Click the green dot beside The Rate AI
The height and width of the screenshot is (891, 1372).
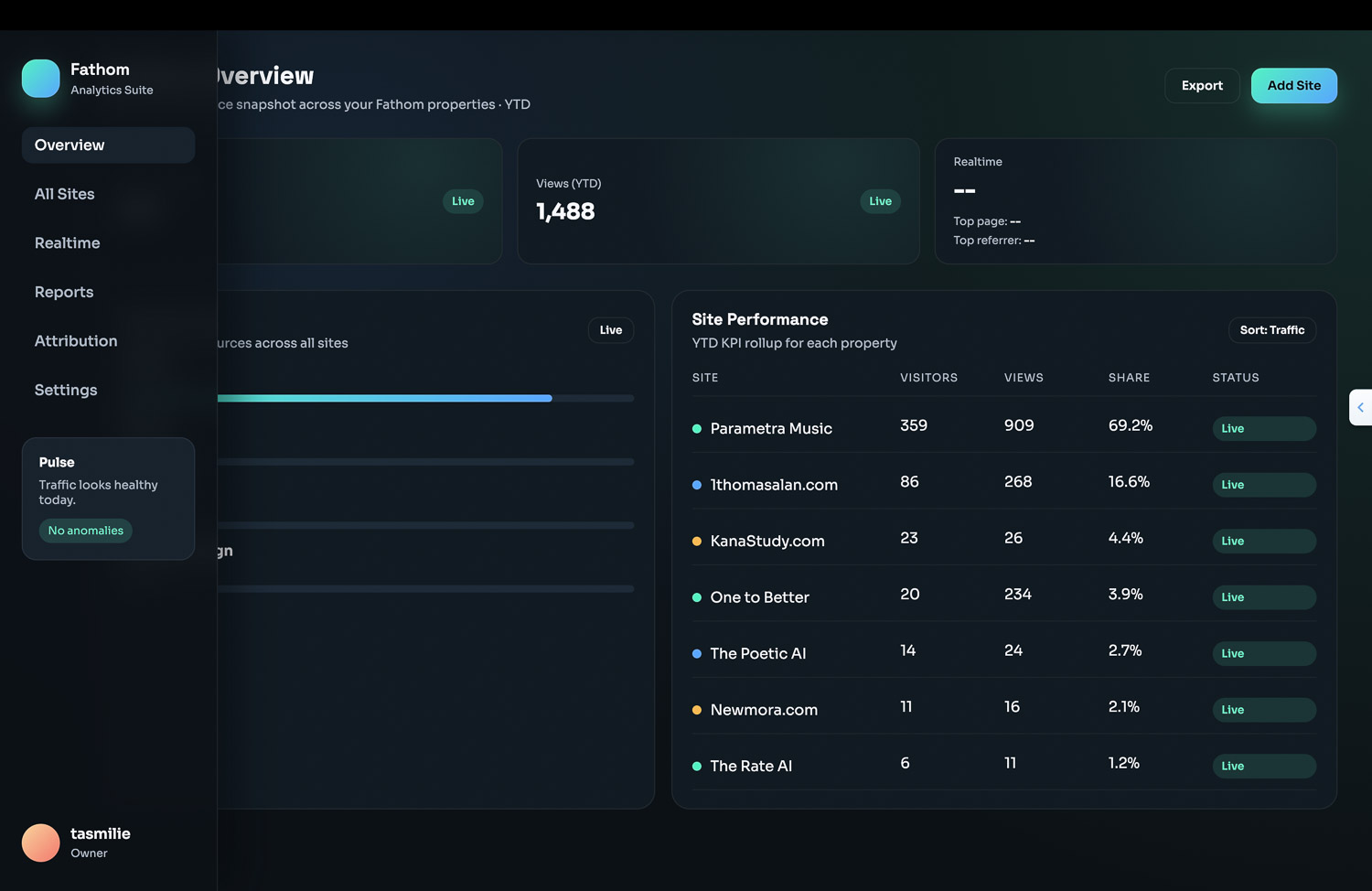click(697, 767)
